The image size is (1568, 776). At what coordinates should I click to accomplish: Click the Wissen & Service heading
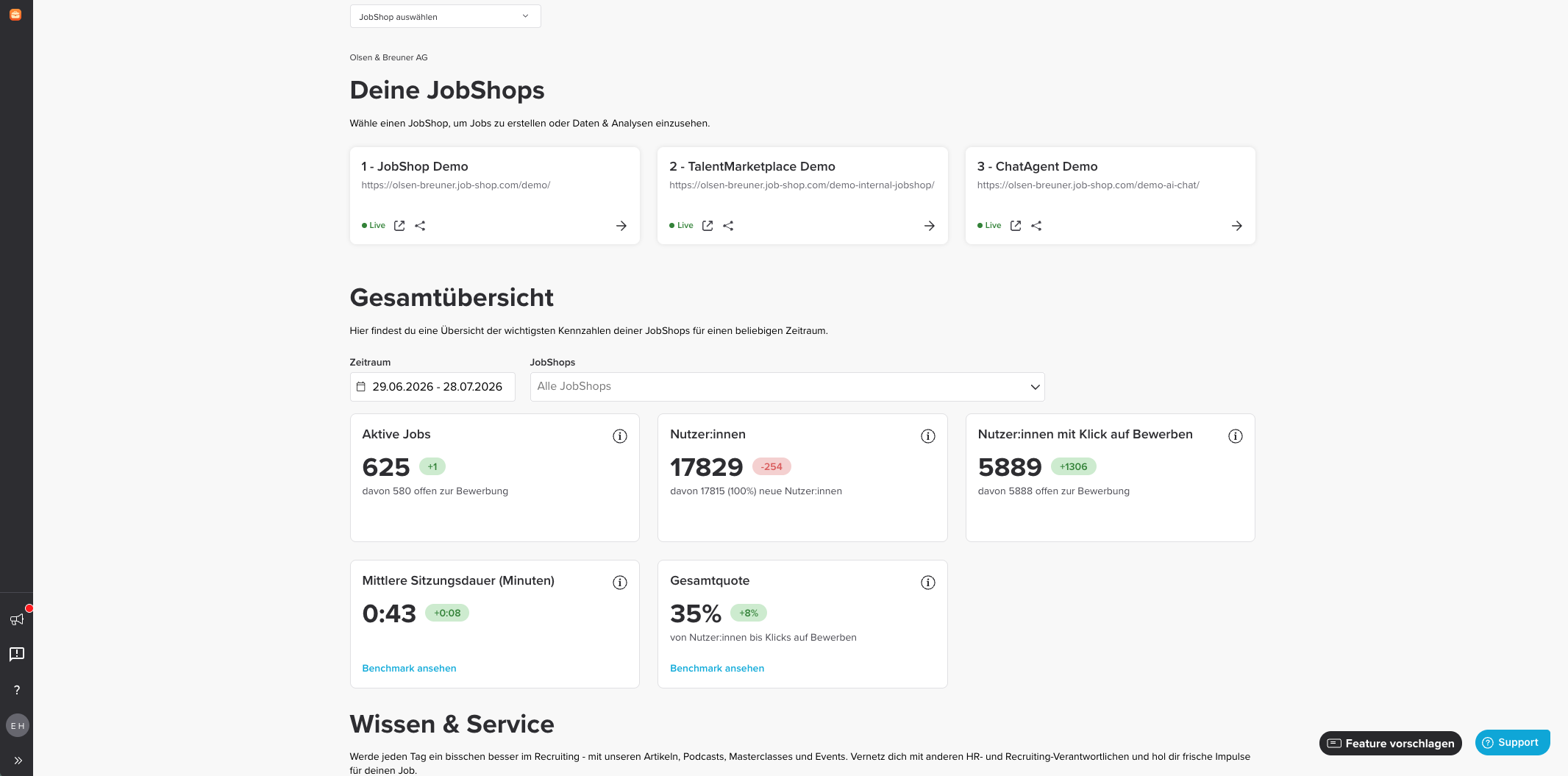click(452, 724)
